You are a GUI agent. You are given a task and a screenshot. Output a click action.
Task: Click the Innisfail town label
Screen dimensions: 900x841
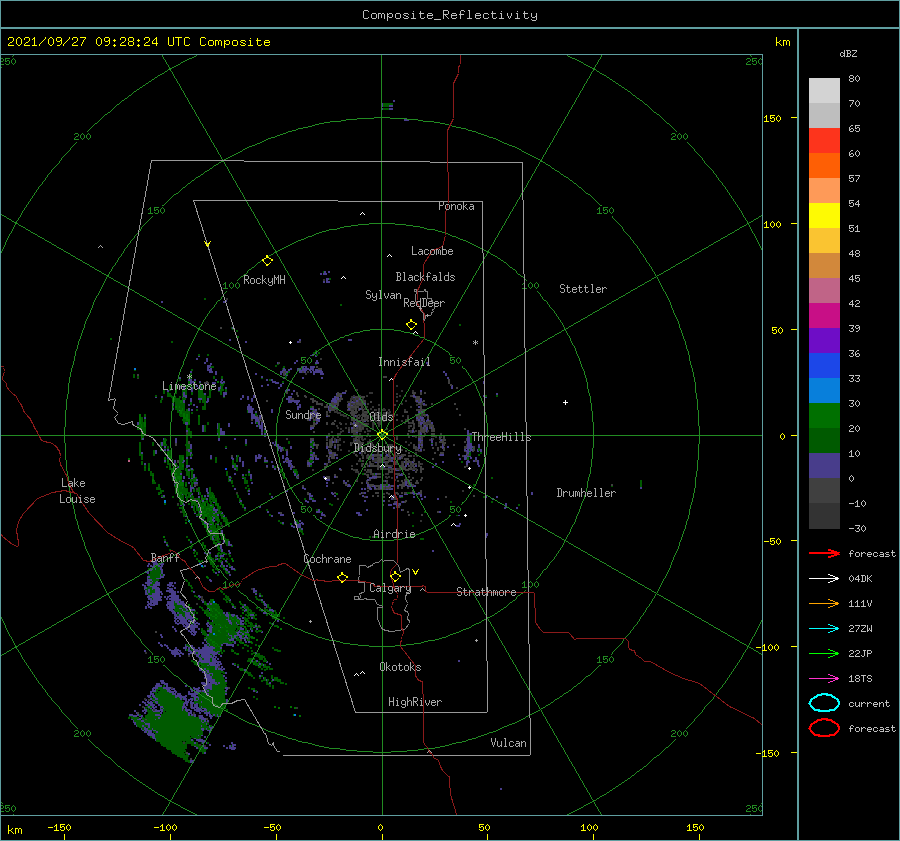(404, 362)
